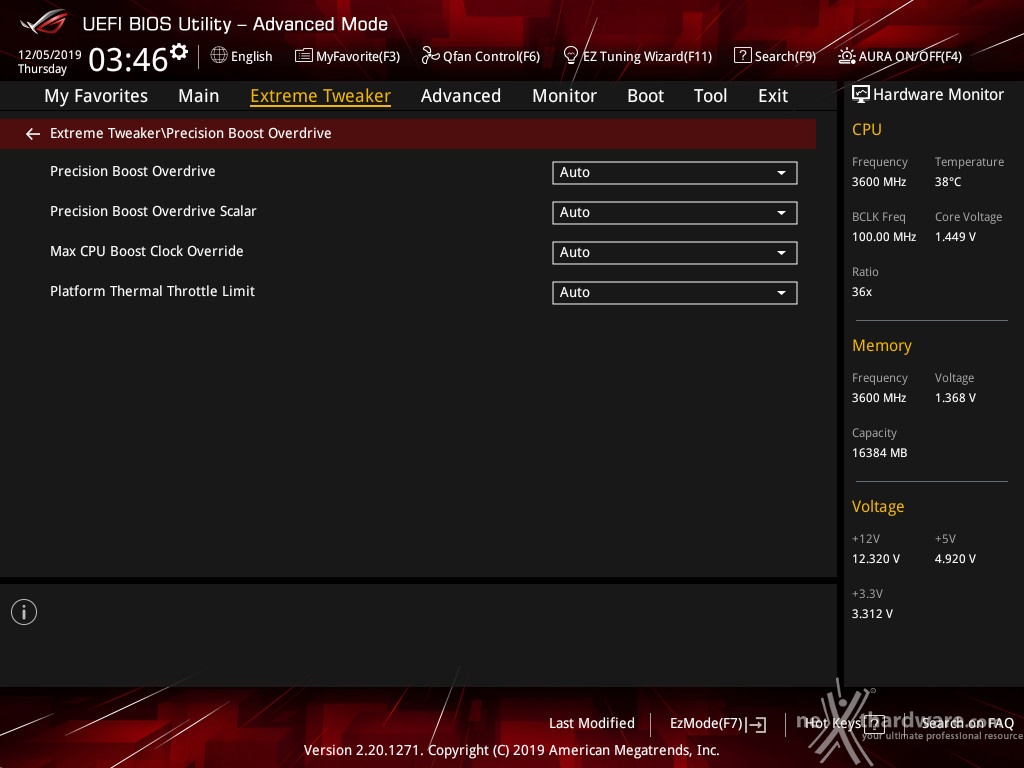Click the Memory section heading
The image size is (1024, 768).
[882, 345]
